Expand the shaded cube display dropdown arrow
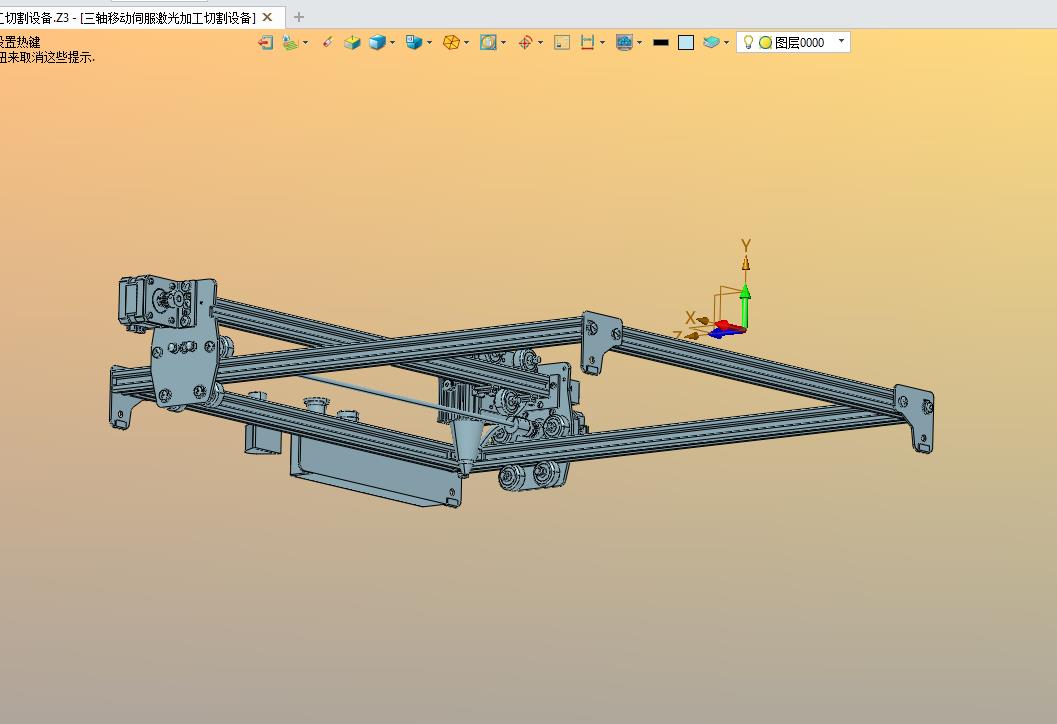Image resolution: width=1057 pixels, height=724 pixels. tap(392, 42)
